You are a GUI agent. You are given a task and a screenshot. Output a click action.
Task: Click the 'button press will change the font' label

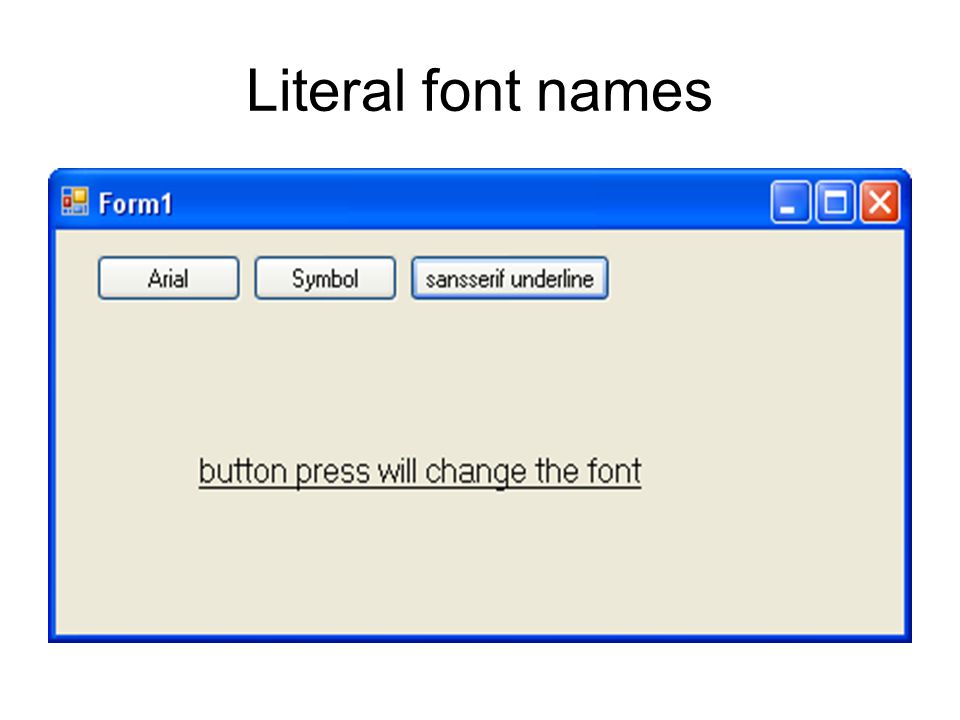tap(420, 473)
